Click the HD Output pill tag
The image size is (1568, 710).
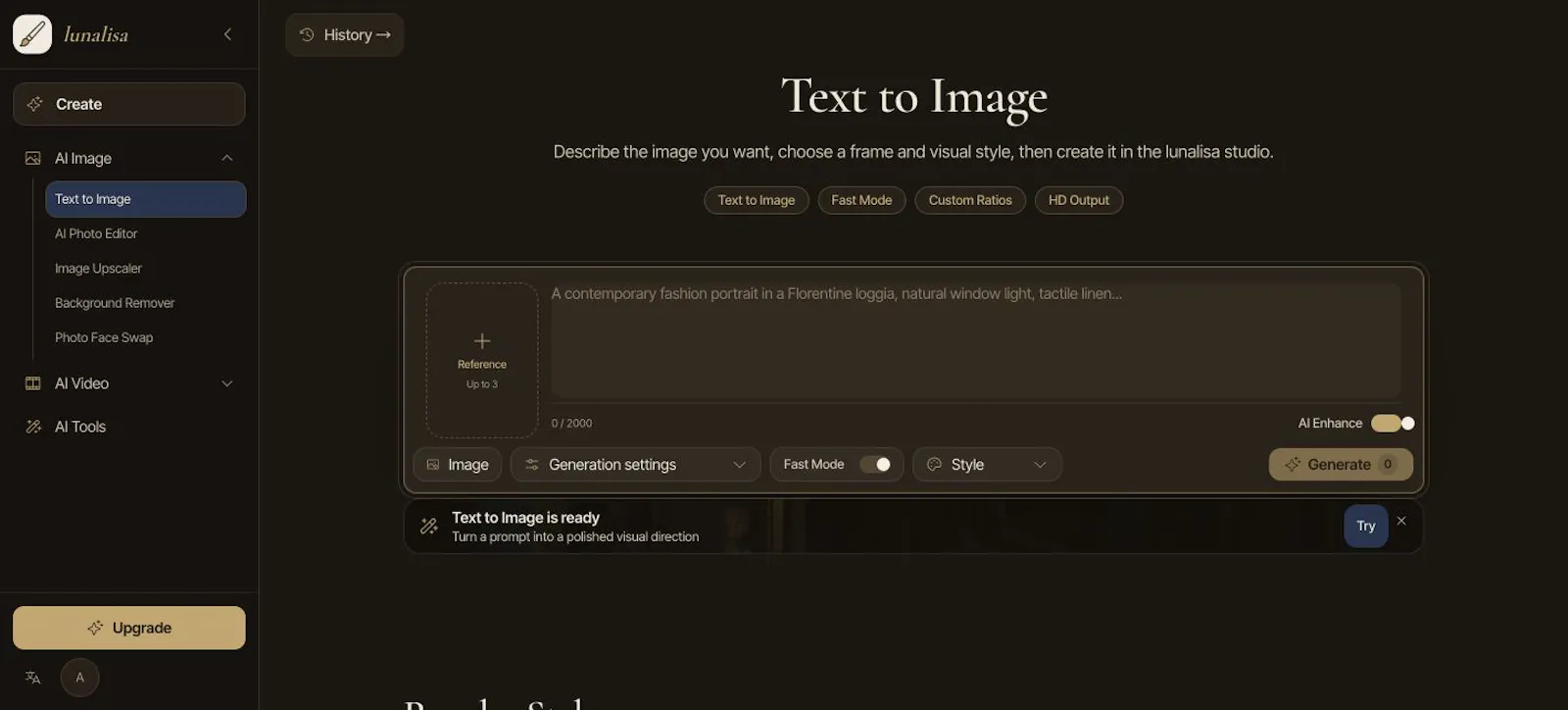click(1079, 200)
